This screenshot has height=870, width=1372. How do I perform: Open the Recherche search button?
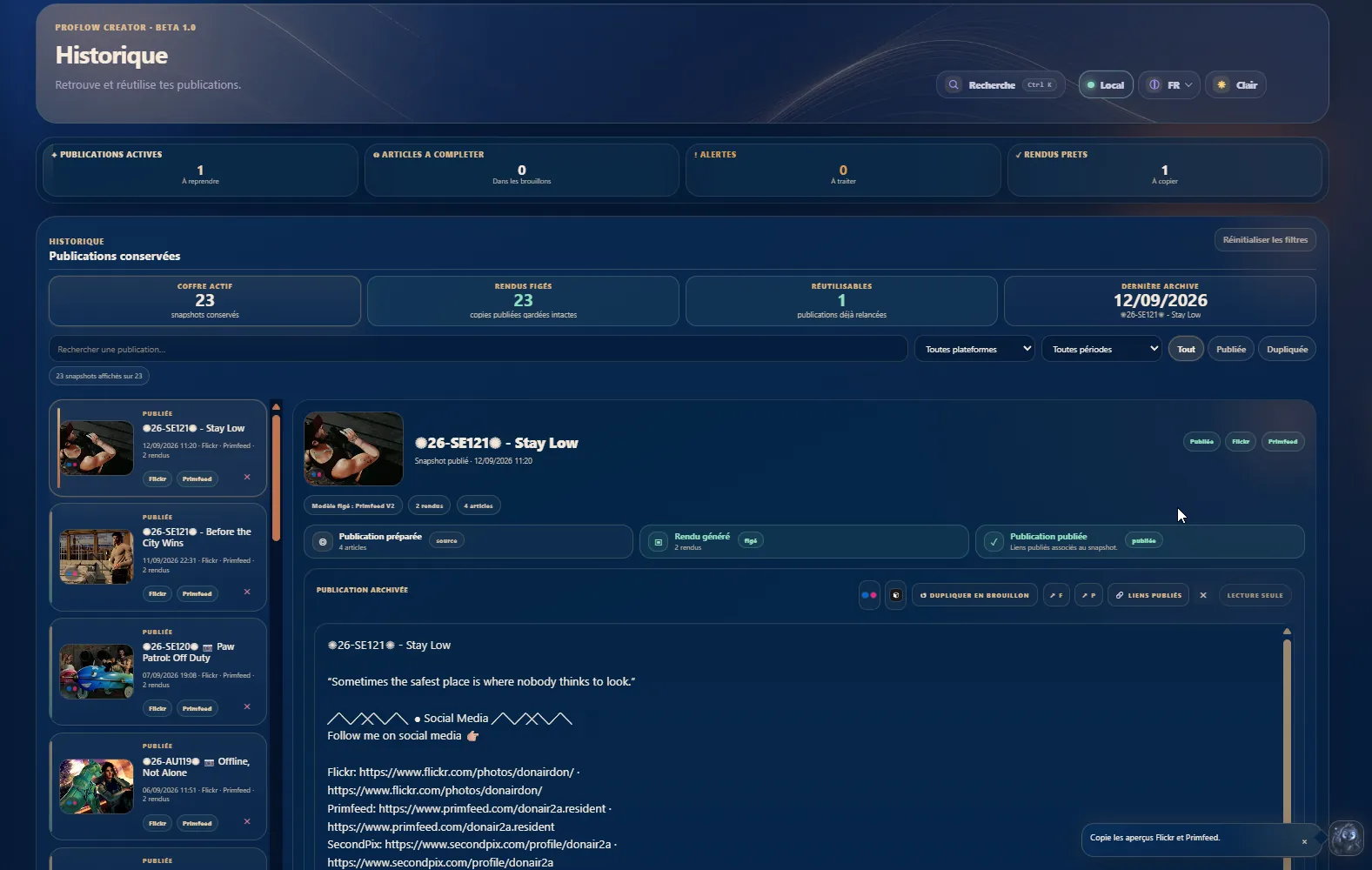click(x=1001, y=84)
